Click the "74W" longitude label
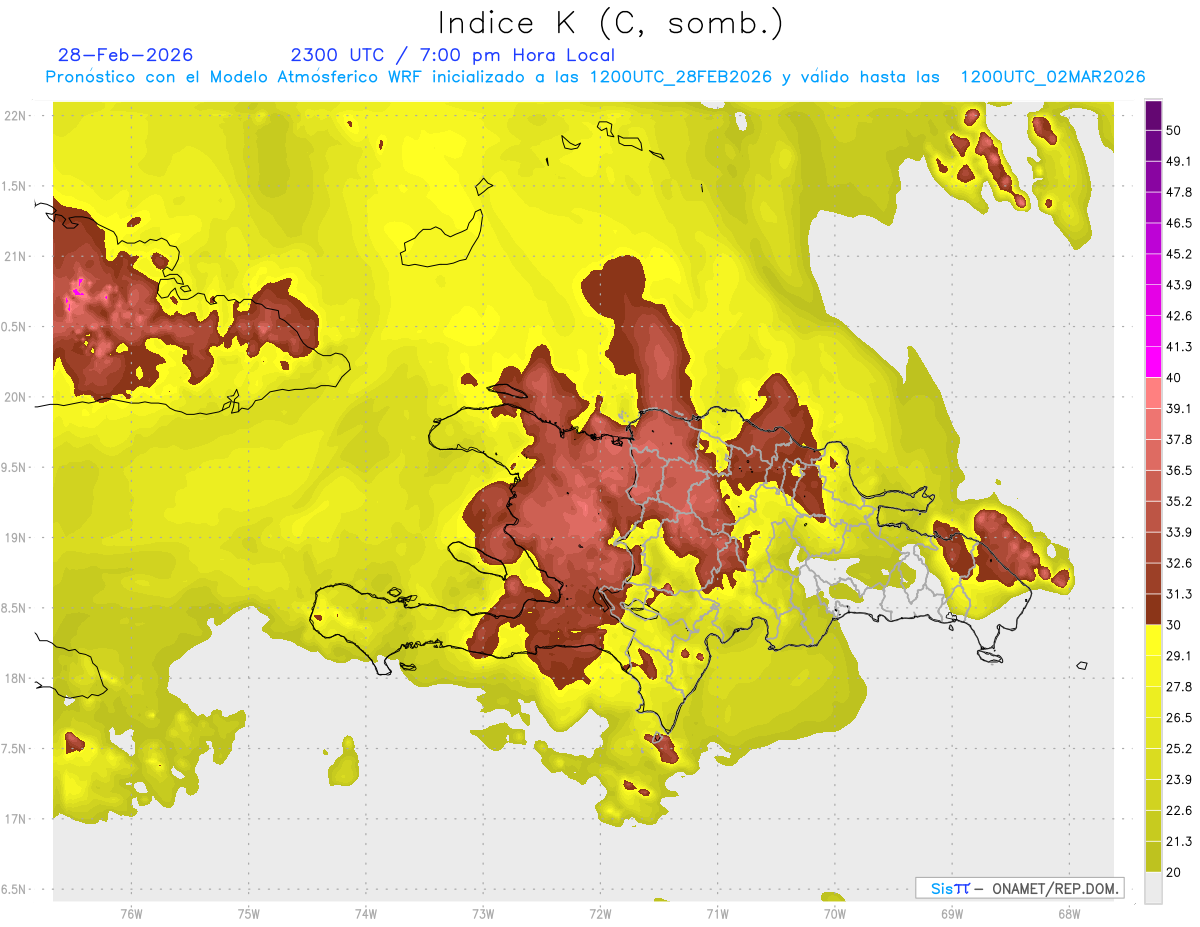This screenshot has width=1200, height=927. point(366,914)
